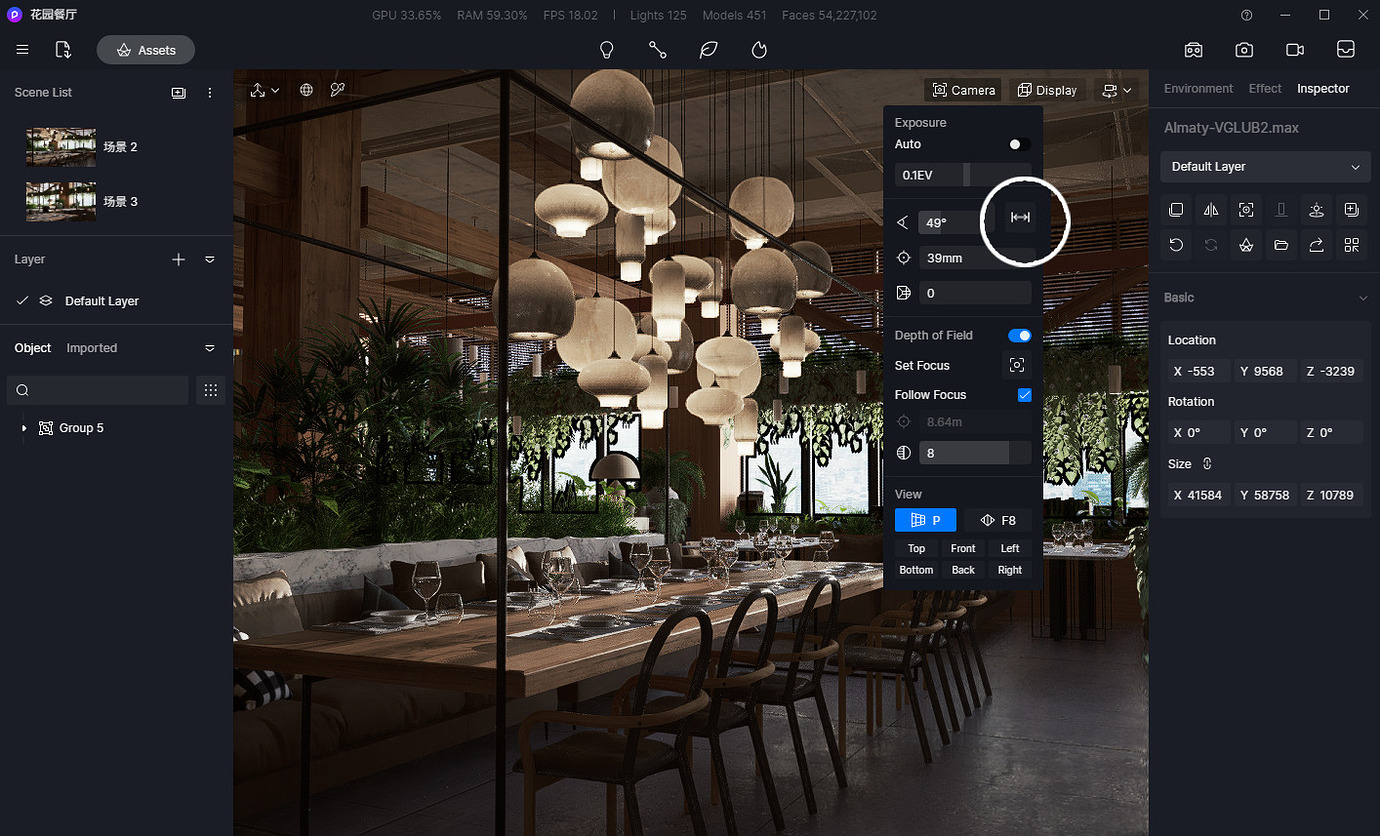Click the Set Focus button
The width and height of the screenshot is (1380, 836).
(1016, 365)
